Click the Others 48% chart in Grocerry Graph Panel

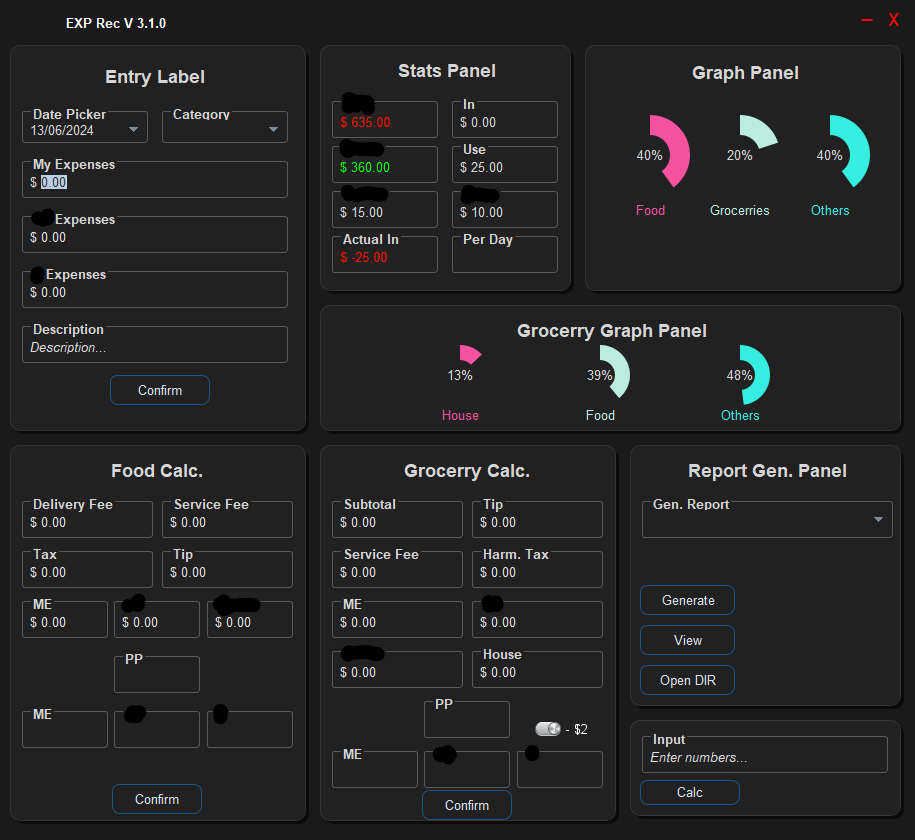[750, 368]
